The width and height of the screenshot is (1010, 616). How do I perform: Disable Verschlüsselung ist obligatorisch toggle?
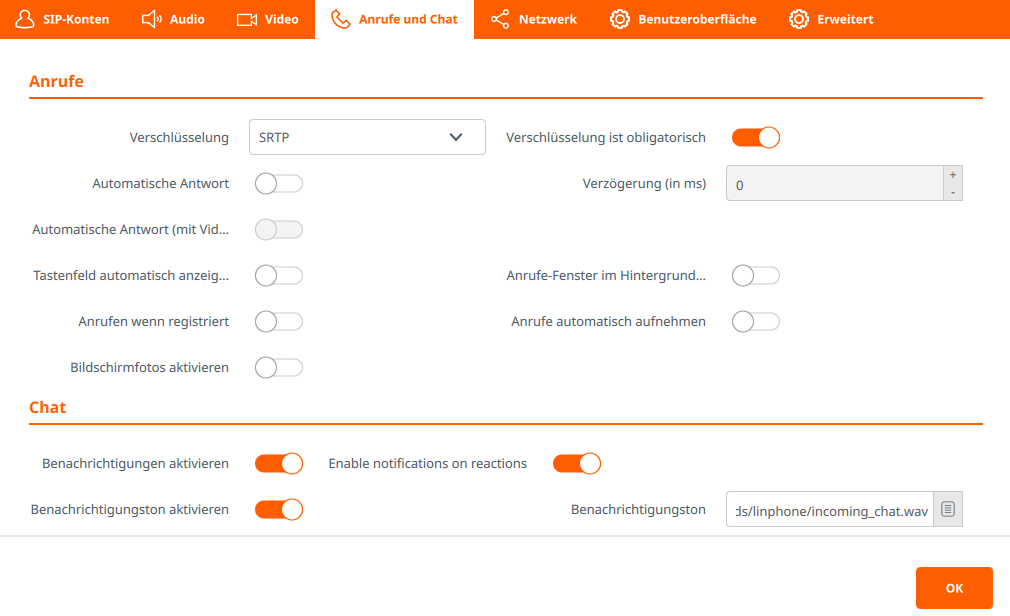click(x=756, y=138)
